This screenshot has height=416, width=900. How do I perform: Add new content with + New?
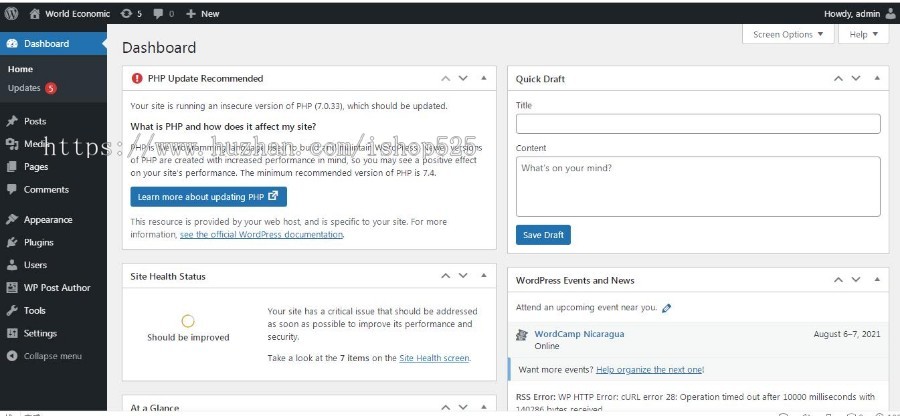203,14
